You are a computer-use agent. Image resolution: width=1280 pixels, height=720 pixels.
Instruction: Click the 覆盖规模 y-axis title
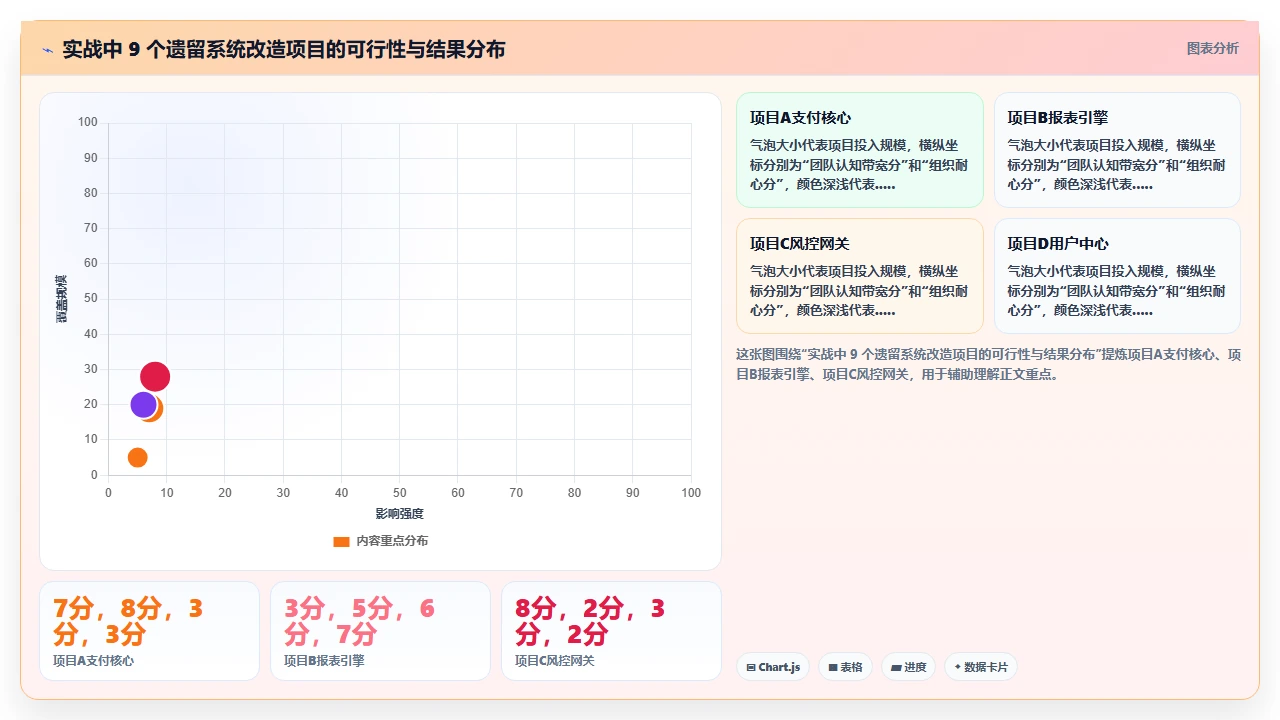point(61,298)
